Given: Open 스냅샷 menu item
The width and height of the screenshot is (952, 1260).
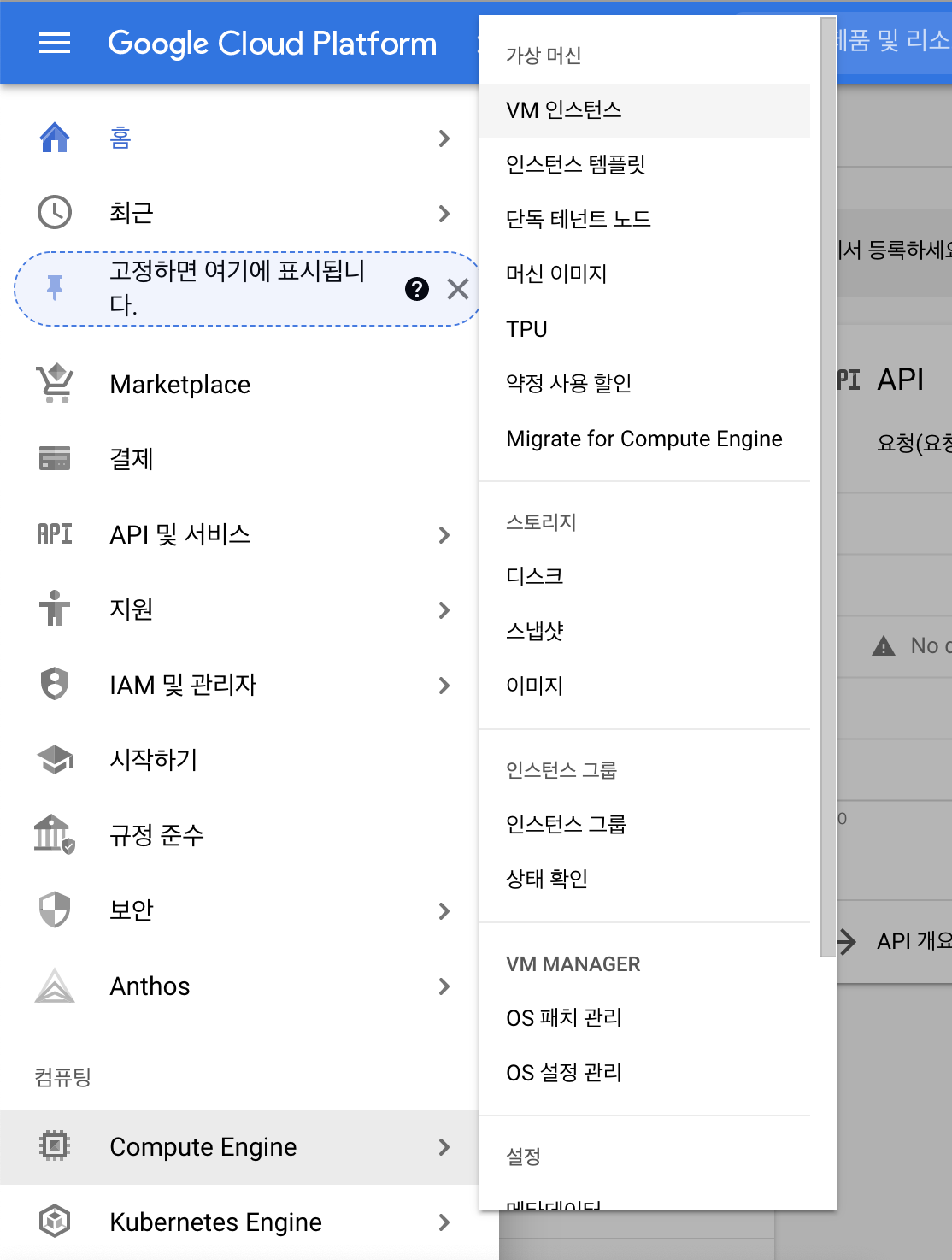Looking at the screenshot, I should 644,631.
